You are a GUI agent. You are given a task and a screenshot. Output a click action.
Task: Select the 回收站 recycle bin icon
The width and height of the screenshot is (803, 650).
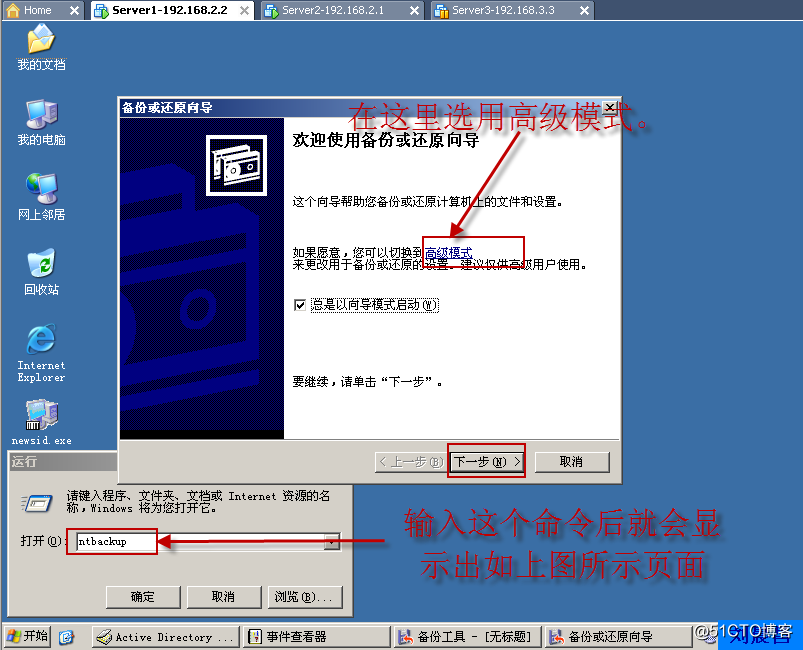point(41,272)
